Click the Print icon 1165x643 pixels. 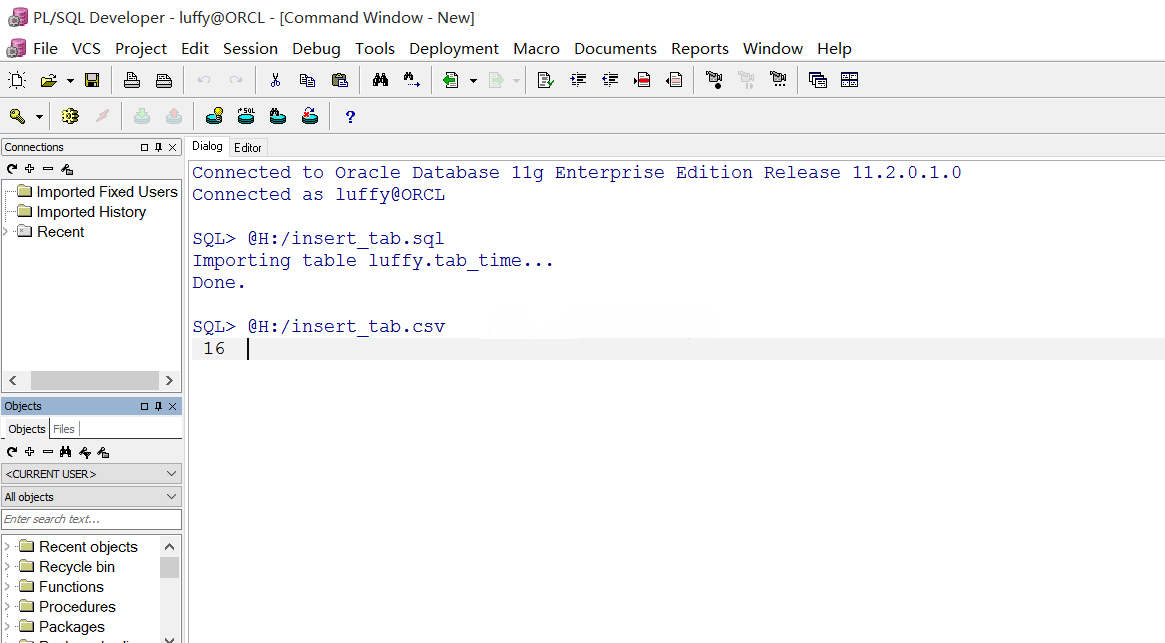tap(132, 80)
